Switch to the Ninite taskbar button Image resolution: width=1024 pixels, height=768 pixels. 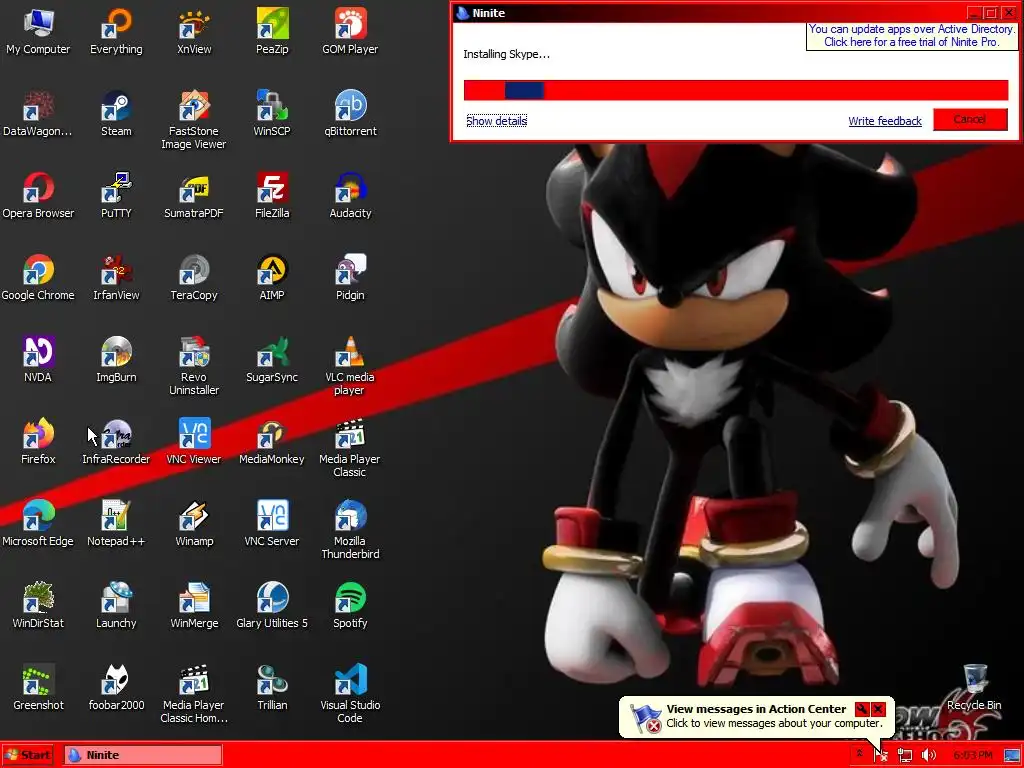tap(143, 755)
